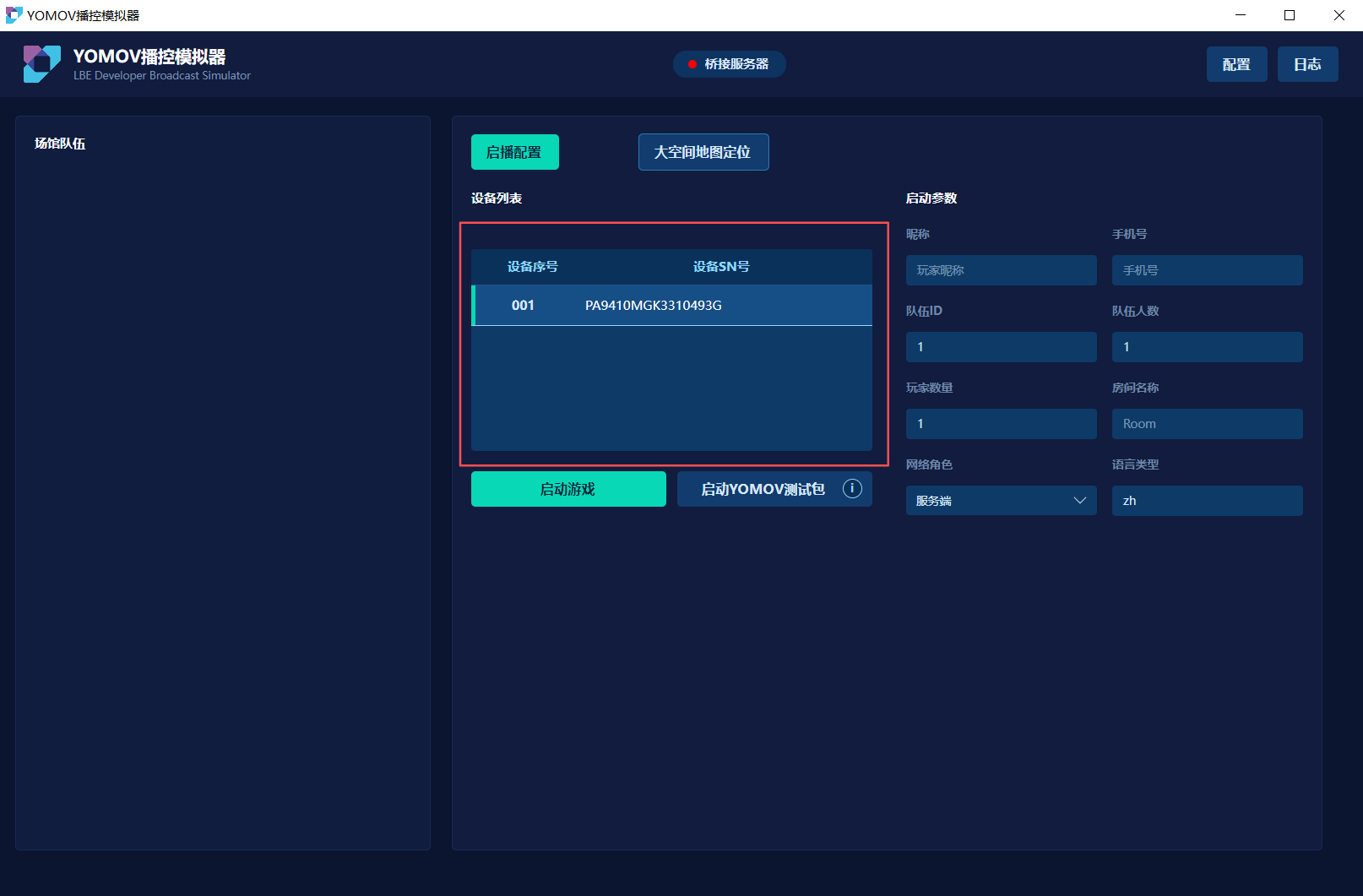Launch 启动YOMOV测试包 test package
1363x896 pixels.
click(x=774, y=489)
